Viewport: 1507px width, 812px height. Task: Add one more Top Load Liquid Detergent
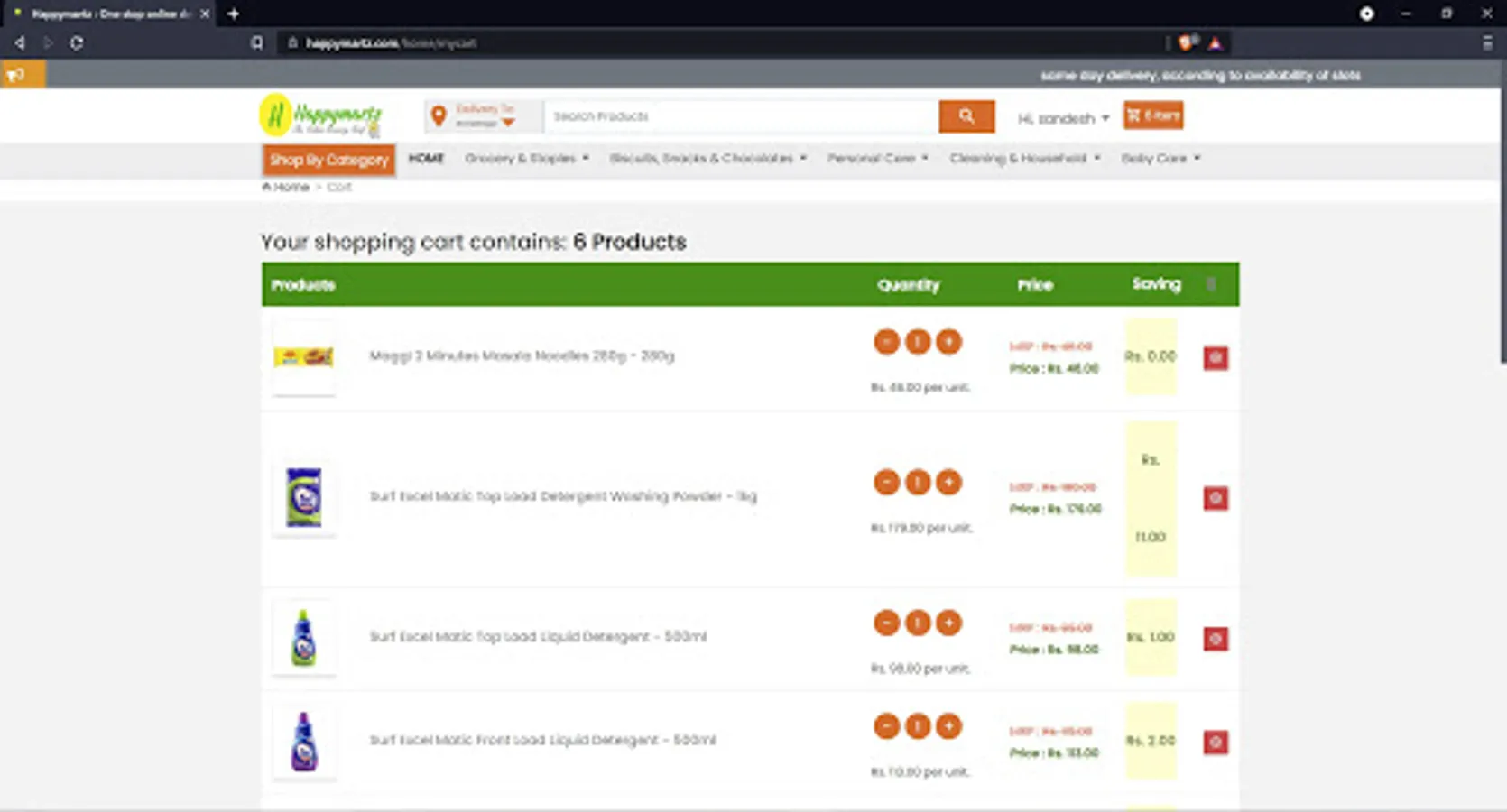click(x=948, y=623)
